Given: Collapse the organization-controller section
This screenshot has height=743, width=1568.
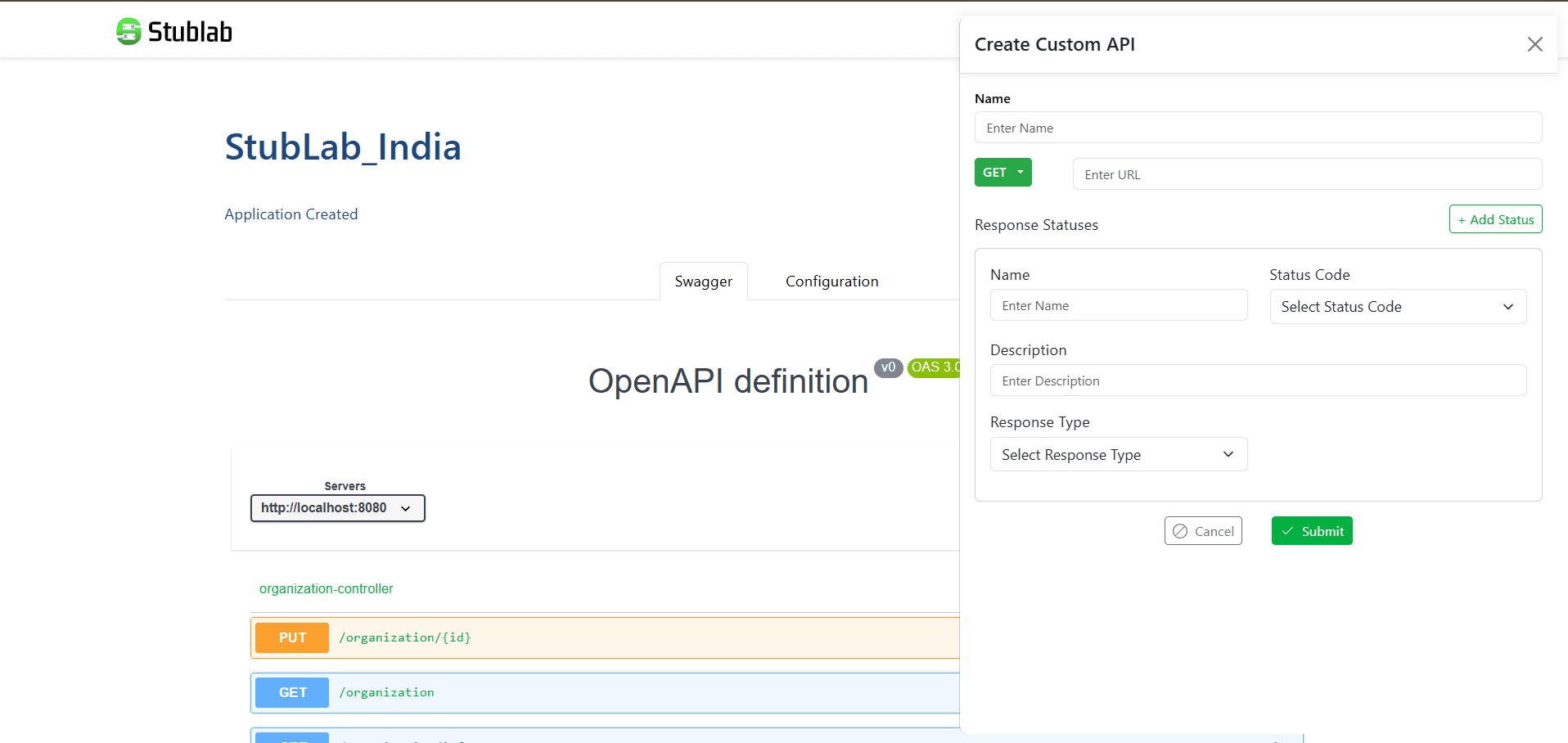Looking at the screenshot, I should (x=326, y=589).
